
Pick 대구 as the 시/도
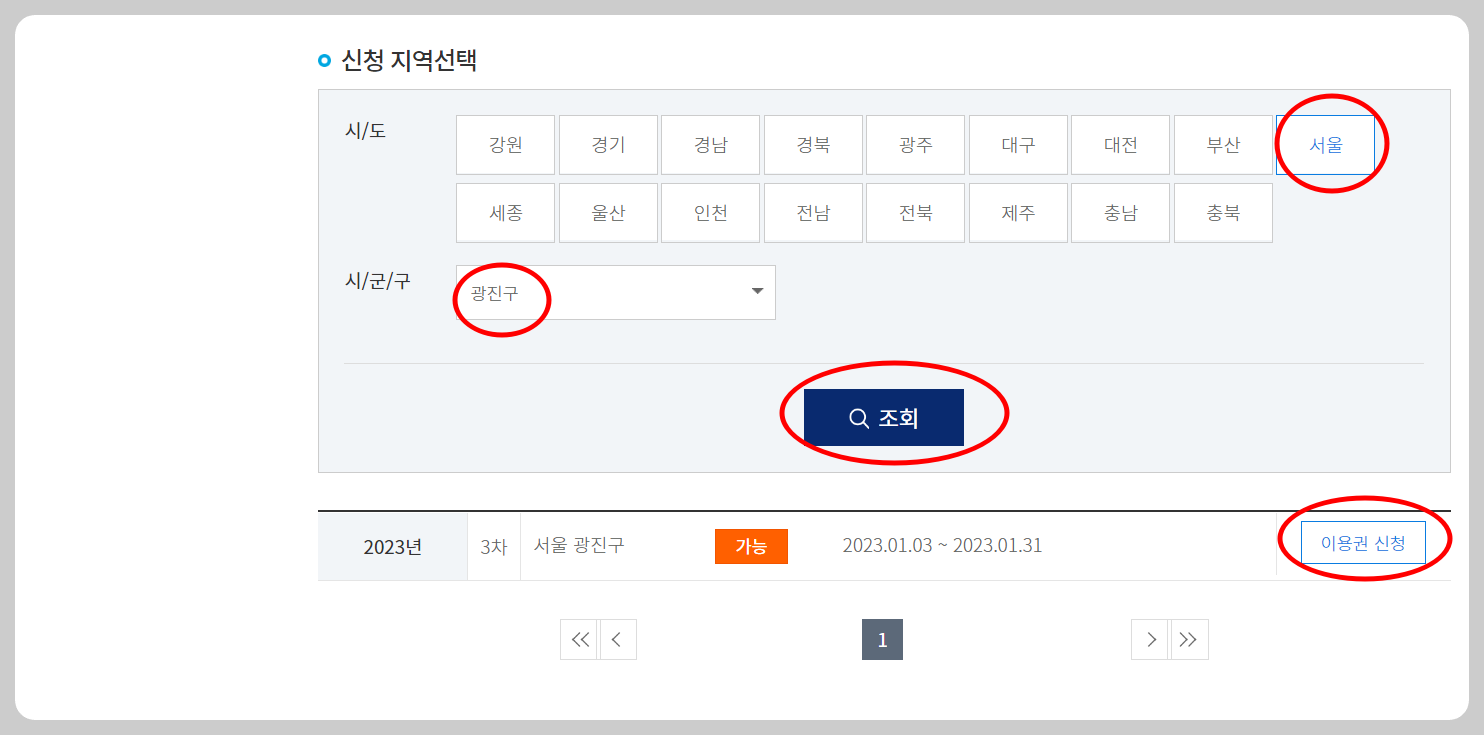tap(1018, 145)
